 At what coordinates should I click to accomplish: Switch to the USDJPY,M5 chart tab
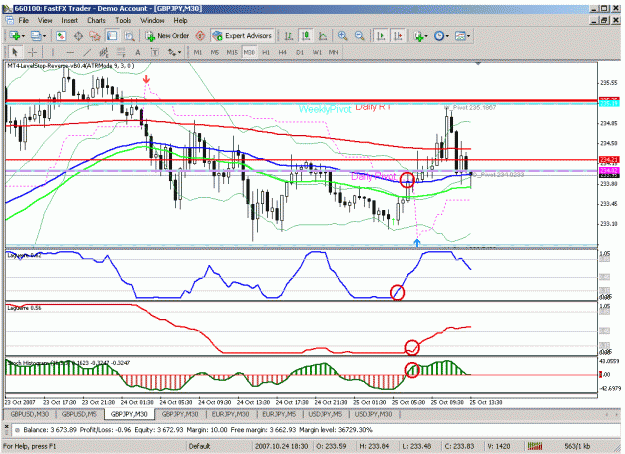coord(325,414)
